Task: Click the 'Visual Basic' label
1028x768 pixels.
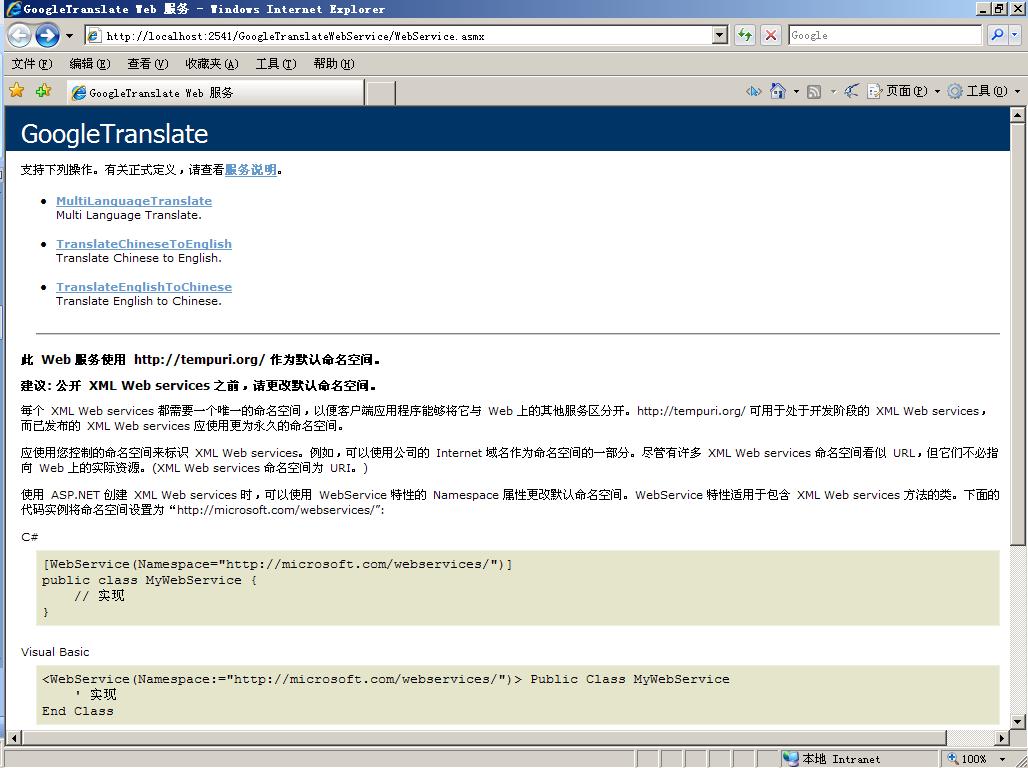Action: [55, 652]
